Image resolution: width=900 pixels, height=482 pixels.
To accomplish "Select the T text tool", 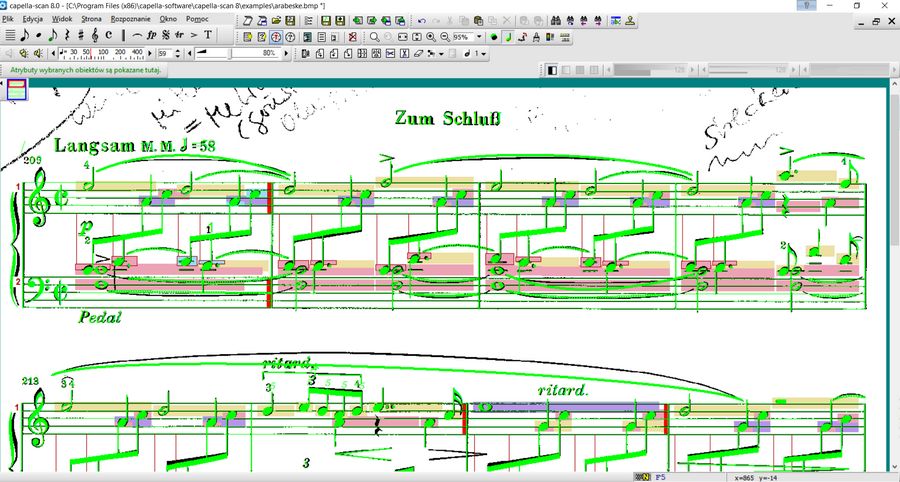I will point(208,35).
